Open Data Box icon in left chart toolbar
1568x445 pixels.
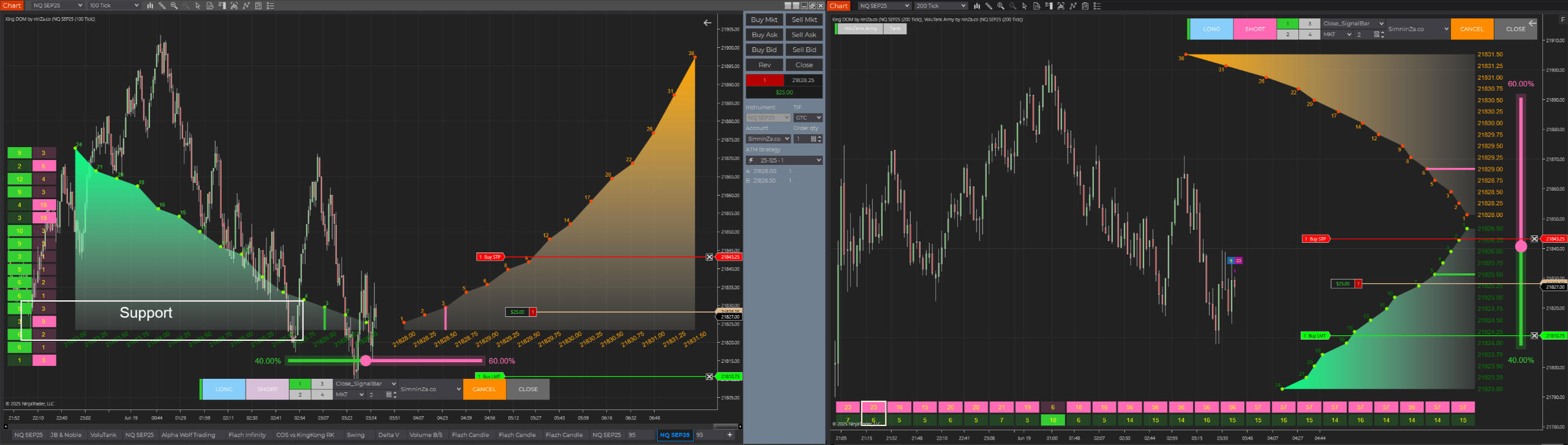[210, 6]
